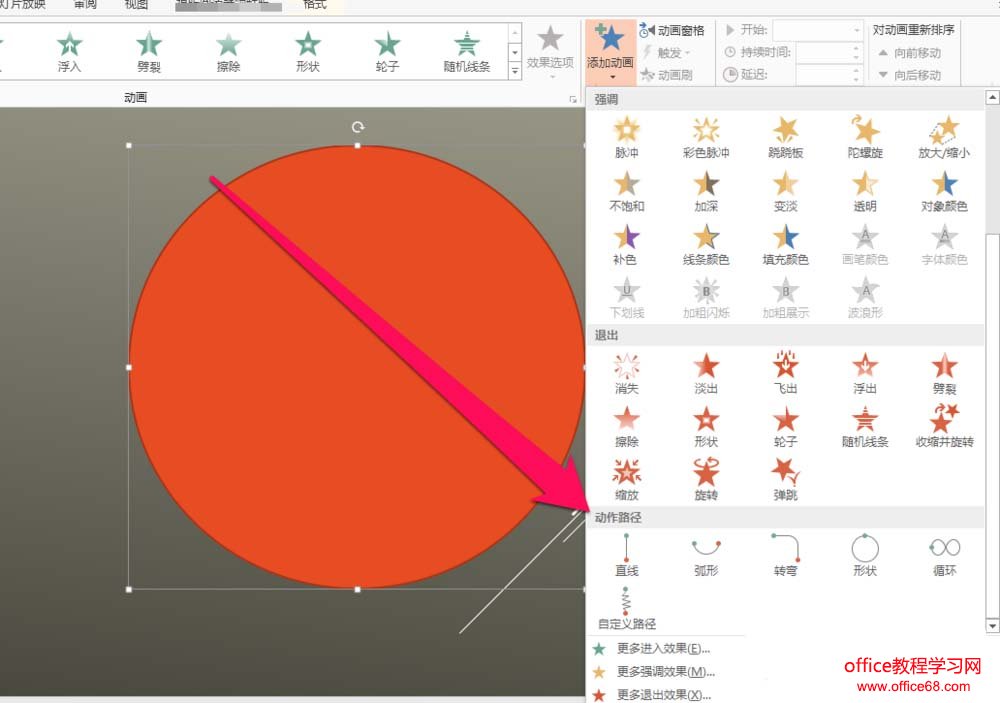1000x703 pixels.
Task: Apply the red 擦除 exit effect
Action: click(x=626, y=427)
